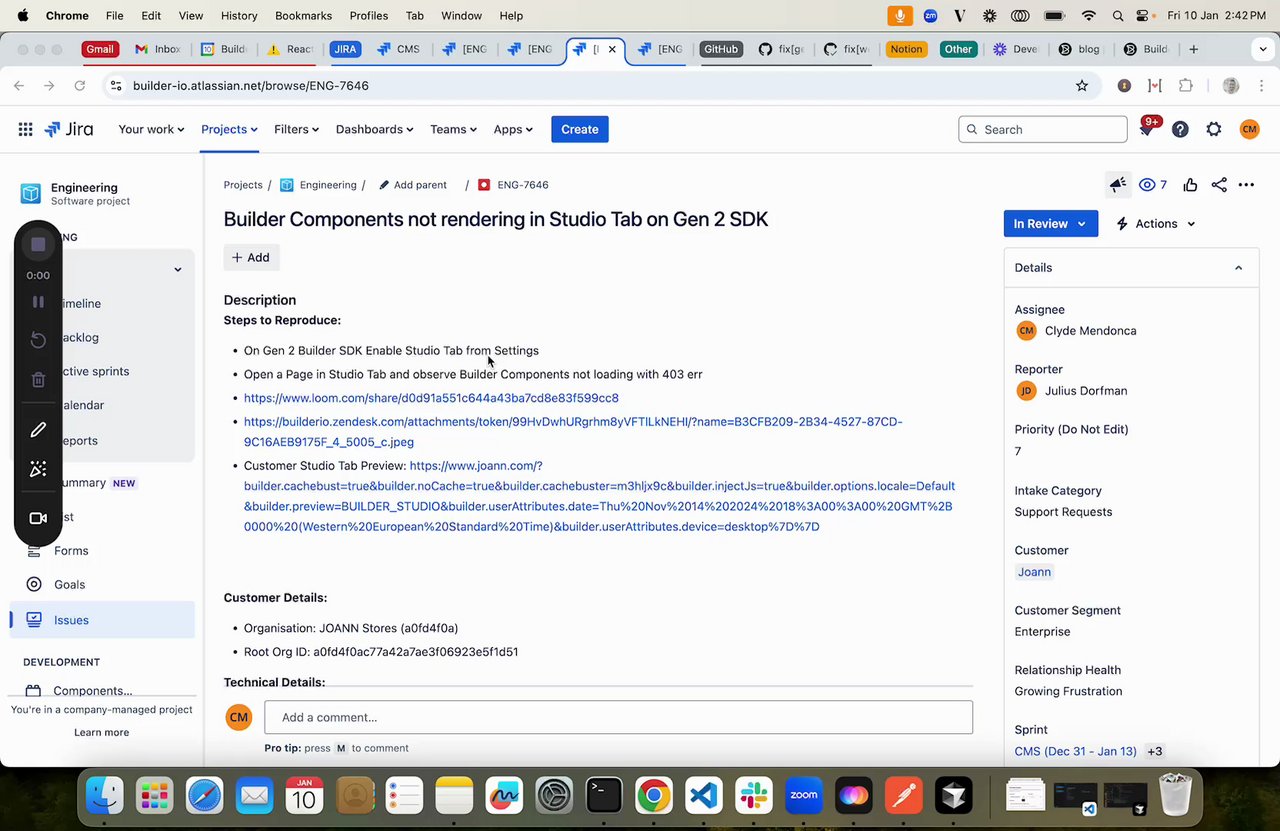
Task: Open Zoom from the Dock
Action: (x=804, y=796)
